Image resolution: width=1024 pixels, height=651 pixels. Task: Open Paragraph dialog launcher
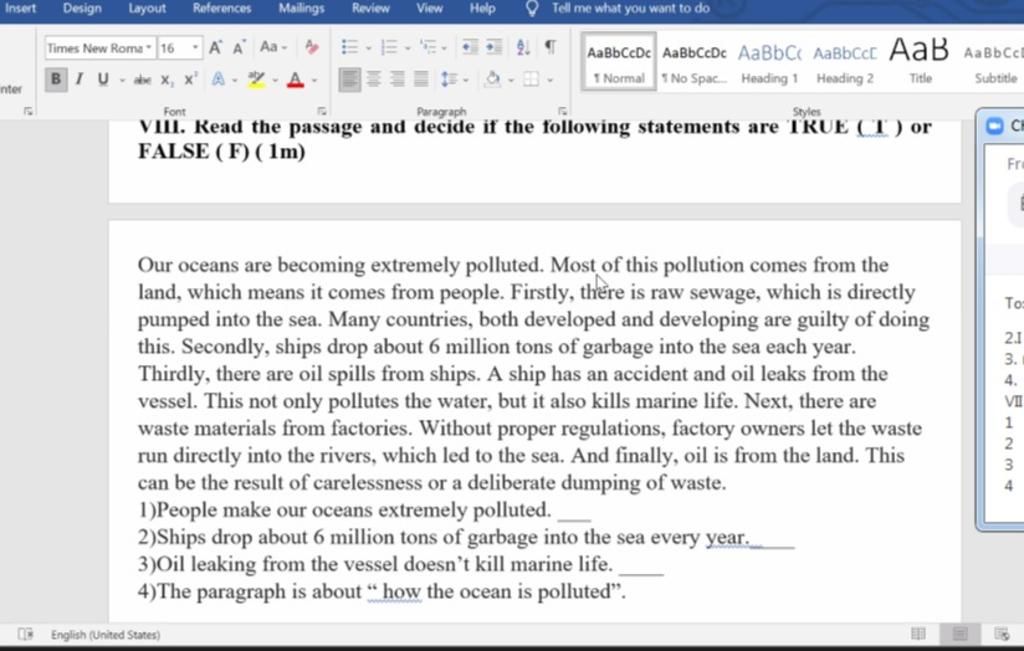tap(562, 111)
